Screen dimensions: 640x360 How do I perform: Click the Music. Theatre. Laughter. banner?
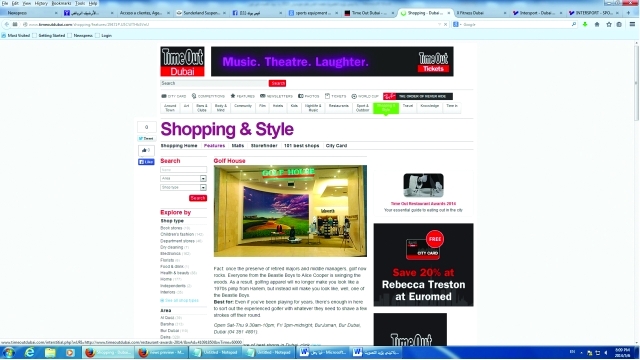pyautogui.click(x=332, y=61)
